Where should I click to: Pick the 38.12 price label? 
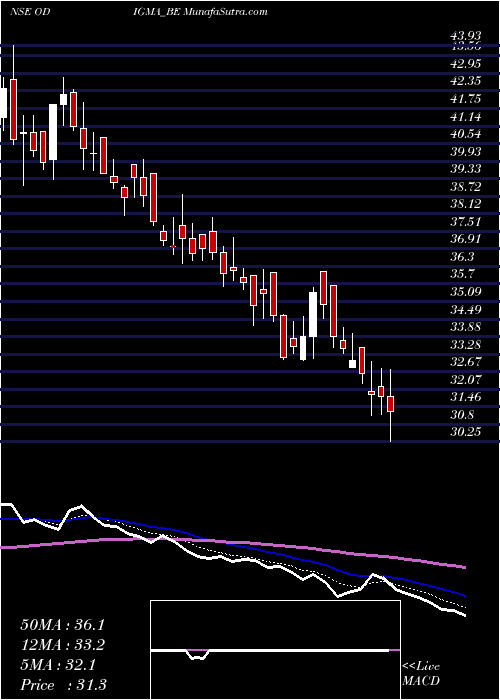[466, 204]
